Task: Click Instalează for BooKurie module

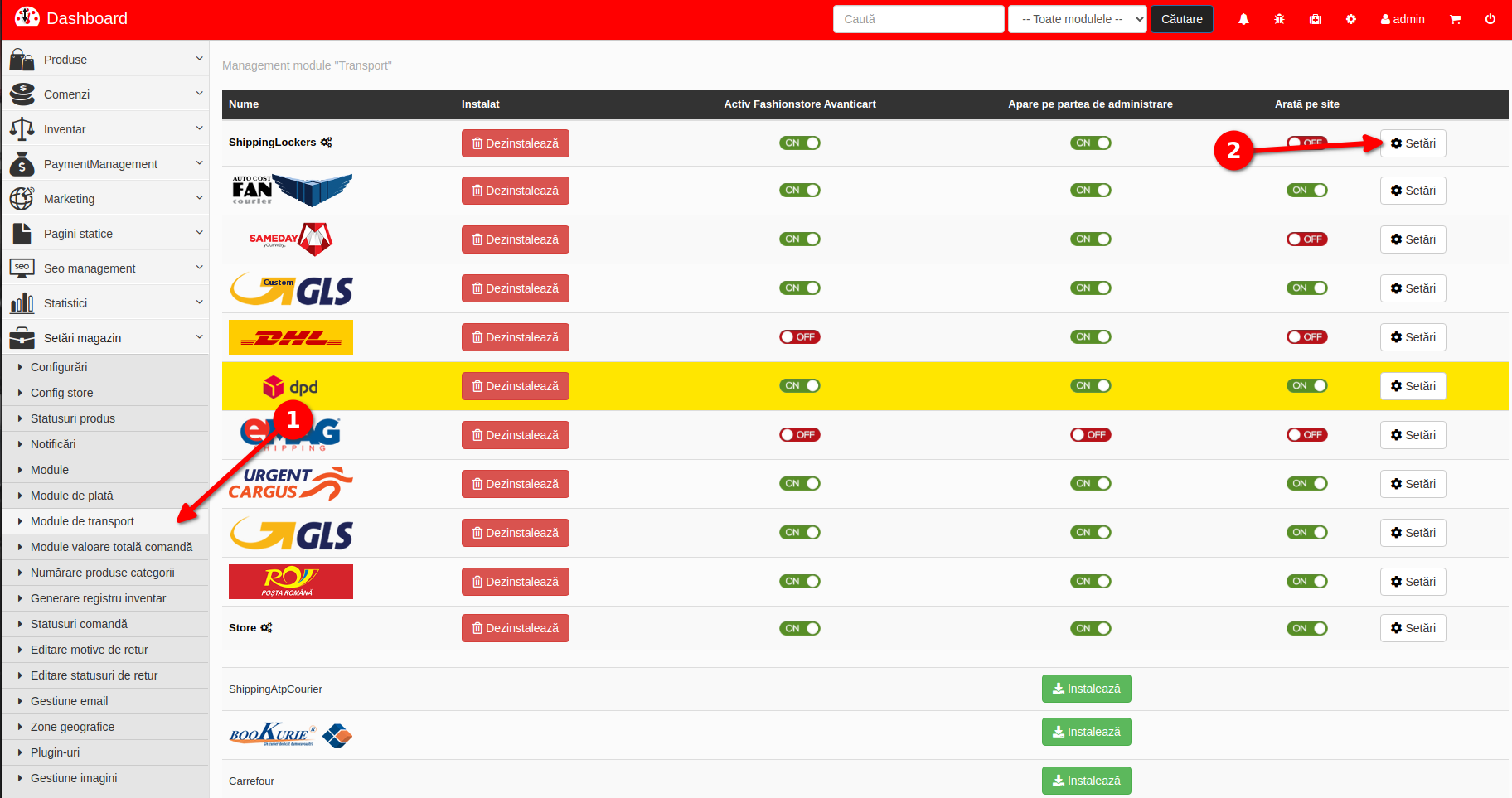Action: click(1086, 732)
